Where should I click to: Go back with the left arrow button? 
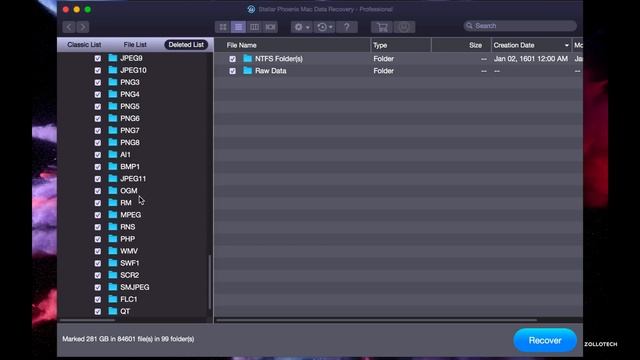(x=69, y=27)
